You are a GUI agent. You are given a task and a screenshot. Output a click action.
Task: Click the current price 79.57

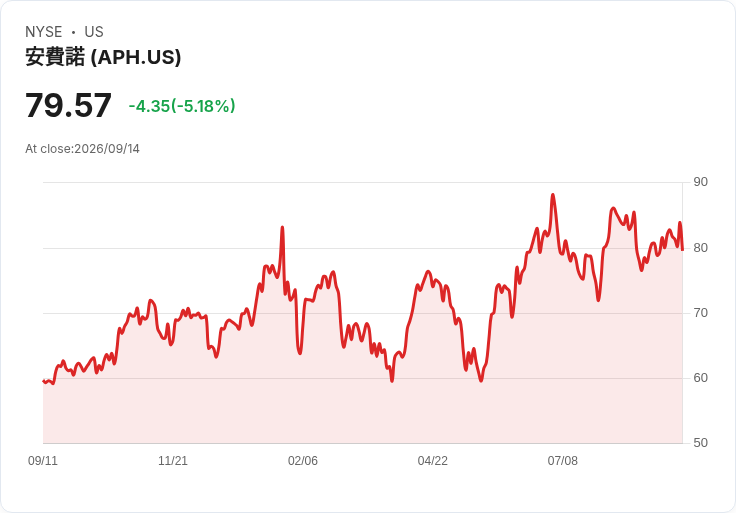[68, 105]
